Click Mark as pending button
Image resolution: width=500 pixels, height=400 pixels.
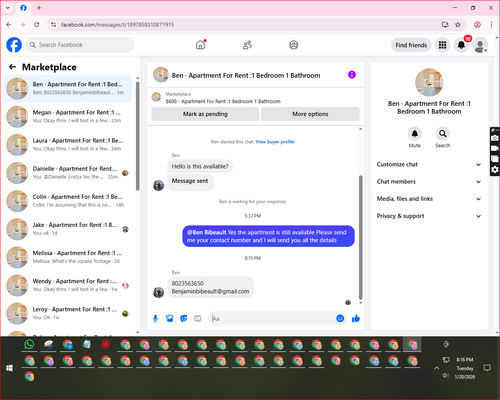point(205,114)
